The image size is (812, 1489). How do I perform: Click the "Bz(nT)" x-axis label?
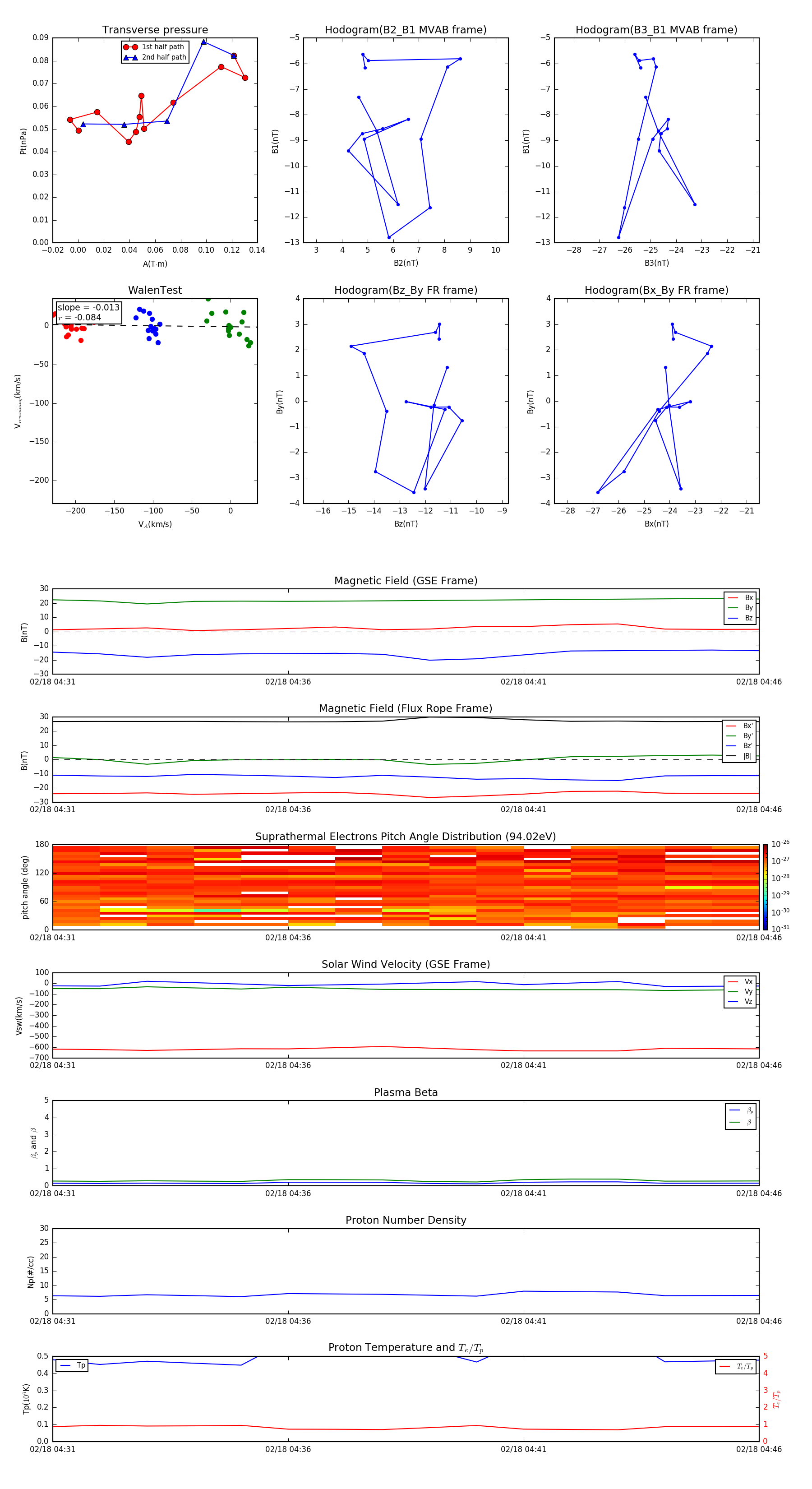(x=406, y=524)
